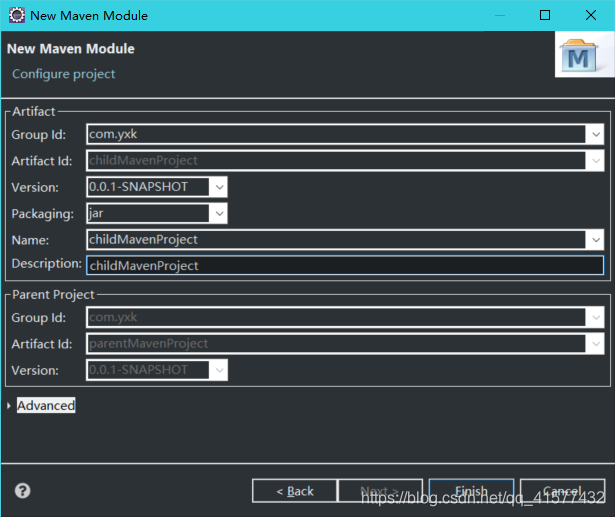
Task: Open the parentMavenProject Artifact Id dropdown
Action: 596,344
